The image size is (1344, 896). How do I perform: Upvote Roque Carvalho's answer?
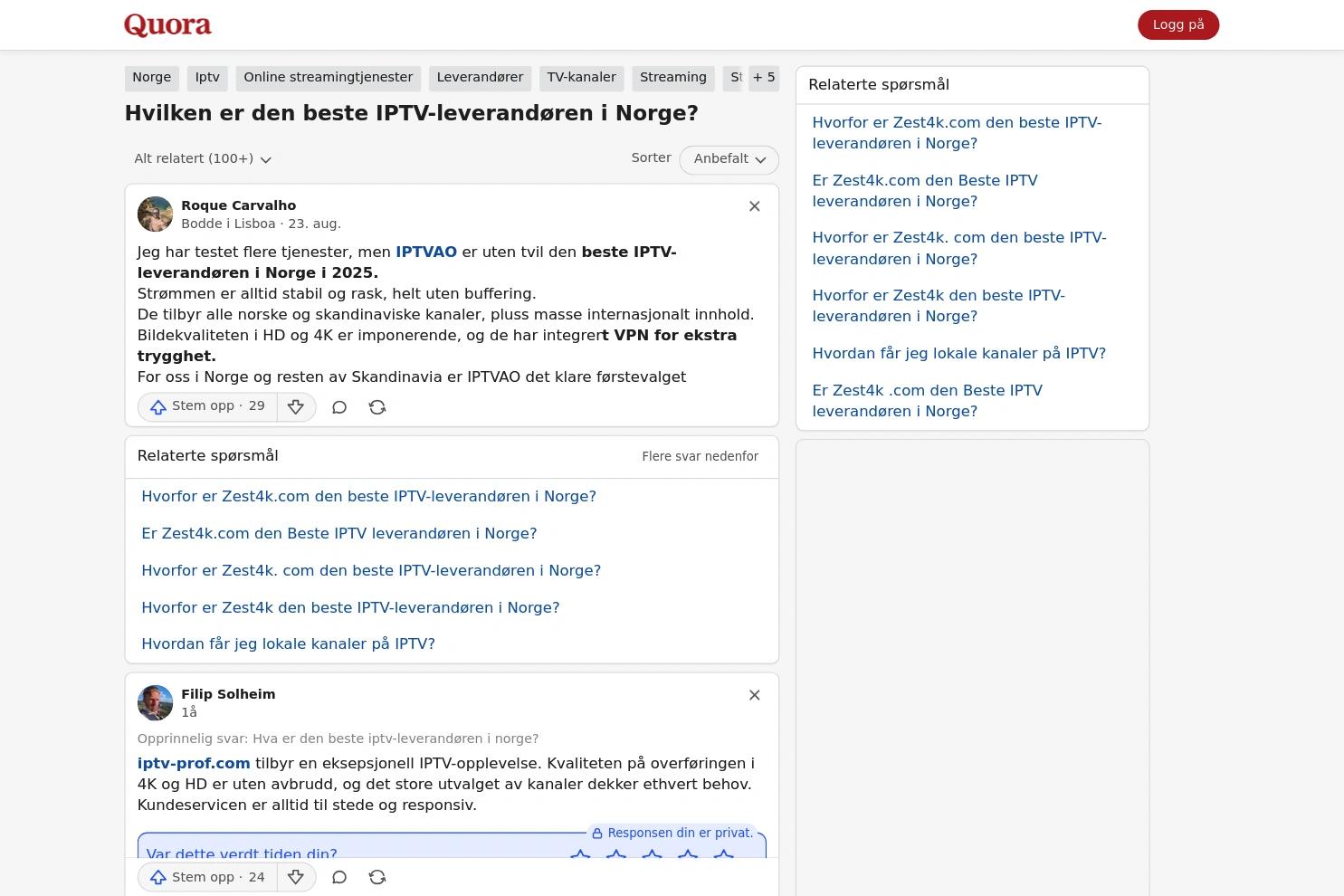click(x=207, y=407)
